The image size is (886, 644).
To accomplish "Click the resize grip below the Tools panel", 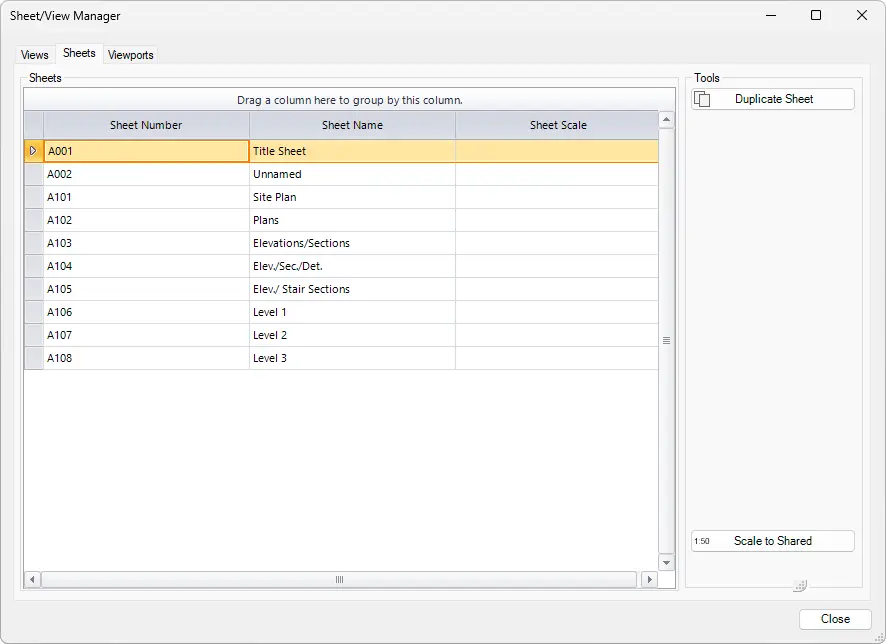I will [x=799, y=584].
